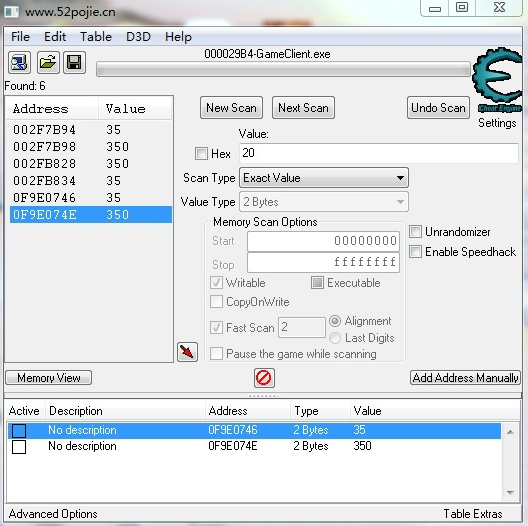Open the D3D menu

click(138, 36)
